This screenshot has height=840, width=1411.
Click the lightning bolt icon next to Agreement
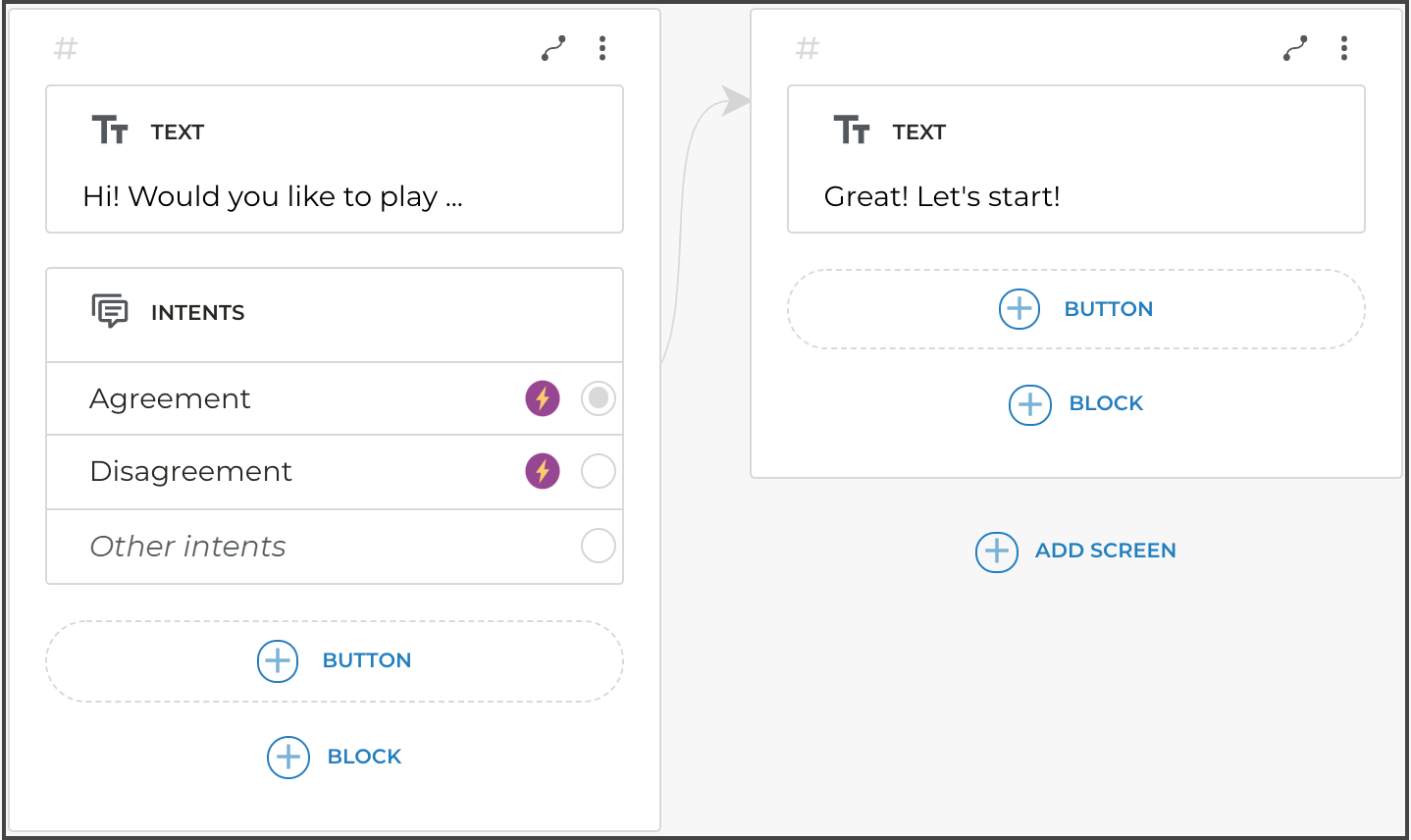coord(543,398)
